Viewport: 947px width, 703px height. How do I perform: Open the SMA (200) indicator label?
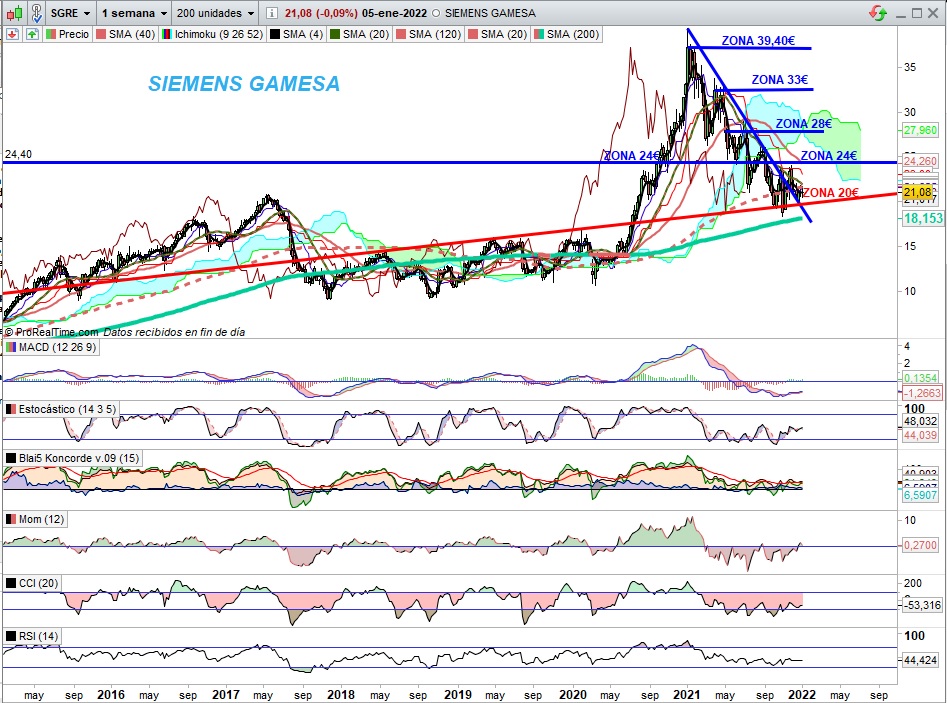(567, 34)
